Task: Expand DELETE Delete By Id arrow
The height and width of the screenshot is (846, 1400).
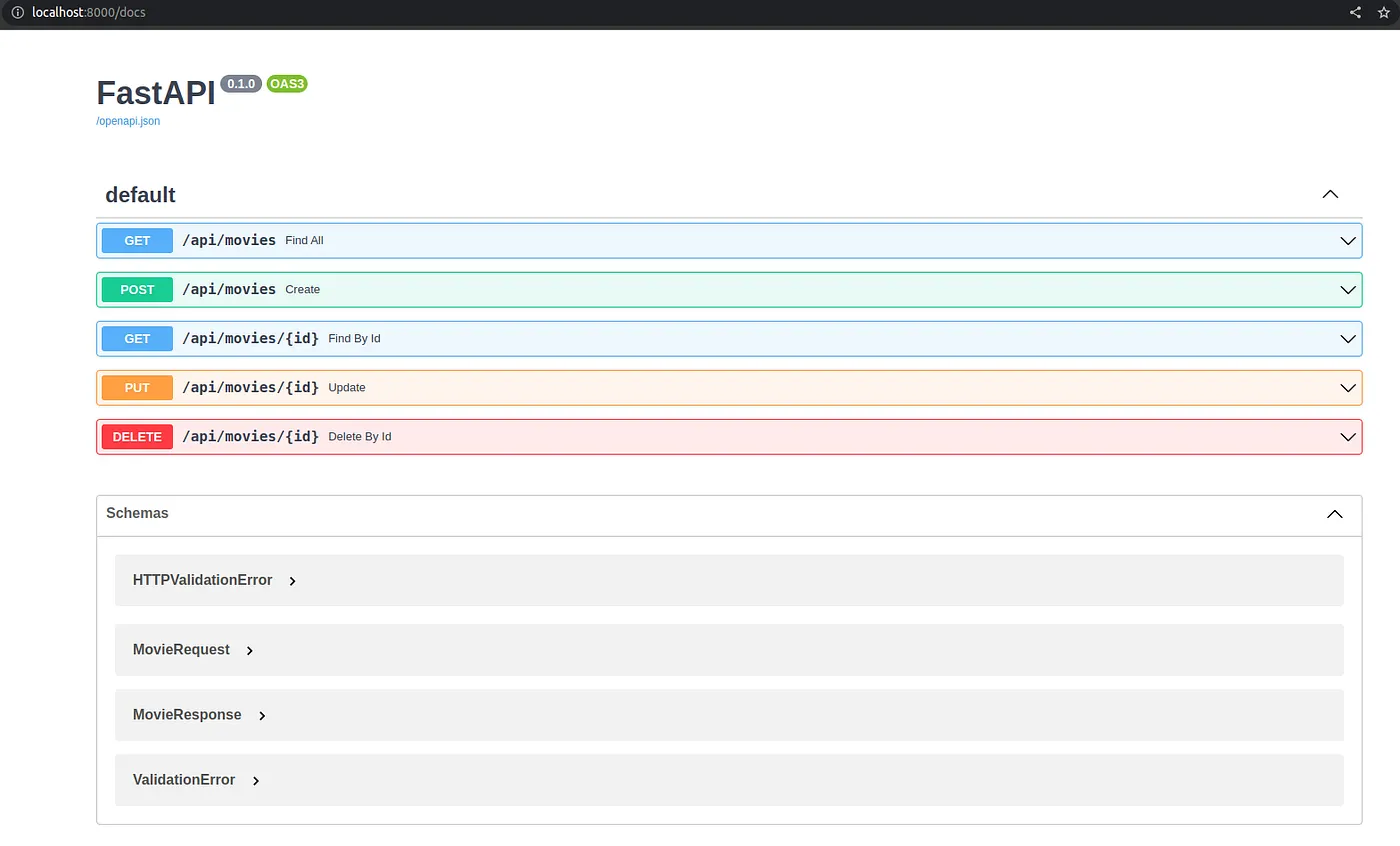Action: click(1348, 436)
